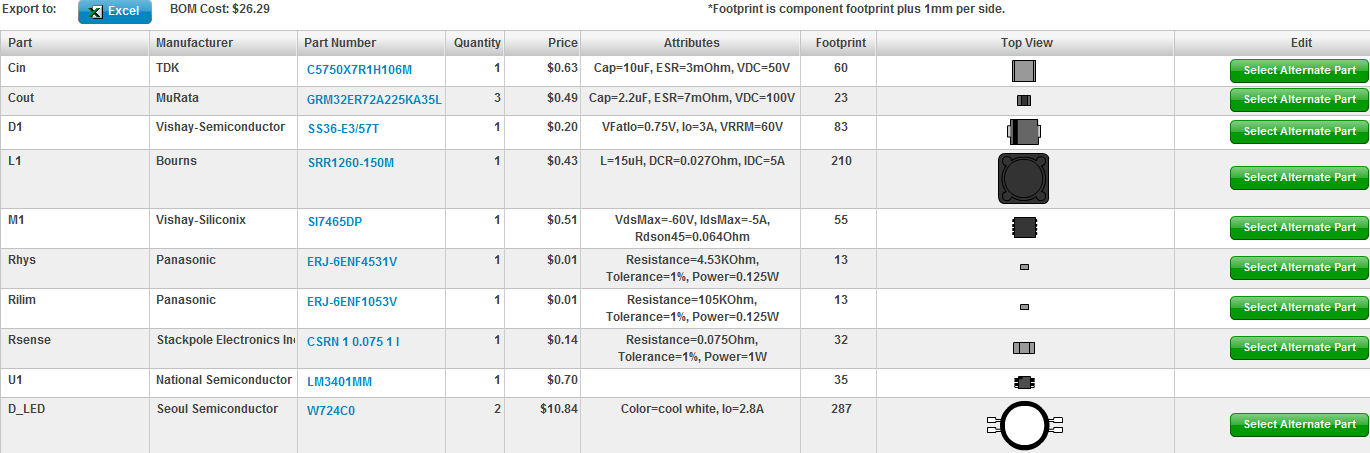Click the D_LED round top view image
1370x453 pixels.
(1023, 426)
